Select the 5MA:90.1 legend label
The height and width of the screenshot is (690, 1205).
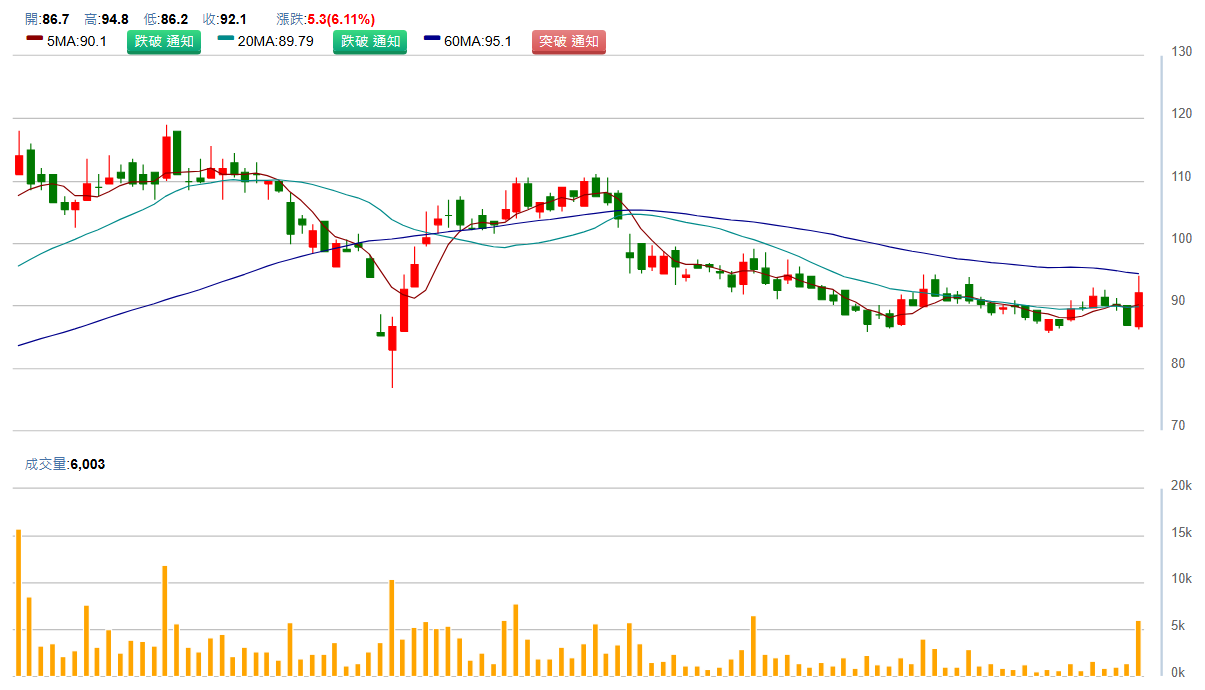[x=77, y=41]
